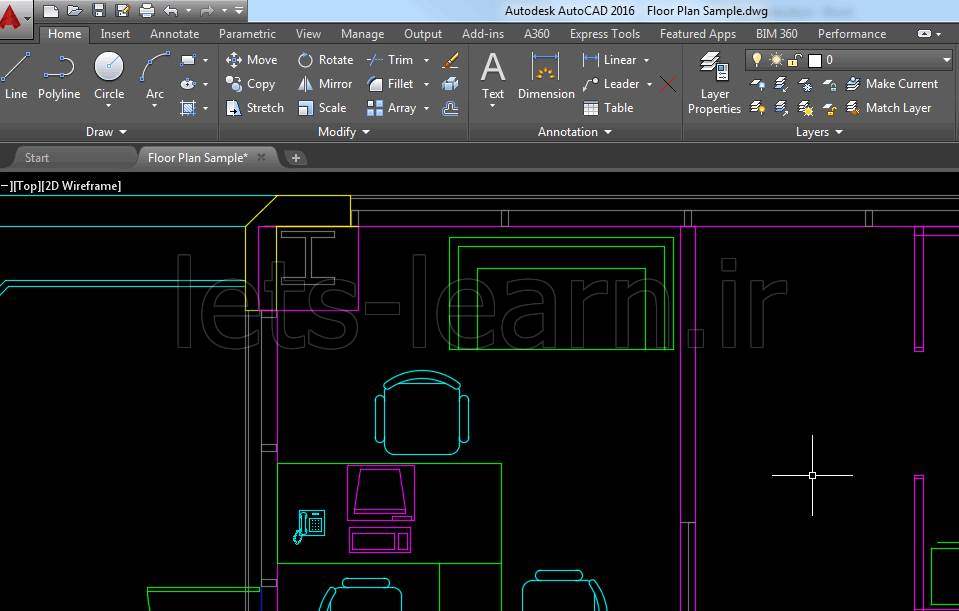Insert a Table from Annotation panel
This screenshot has width=959, height=611.
[x=608, y=108]
